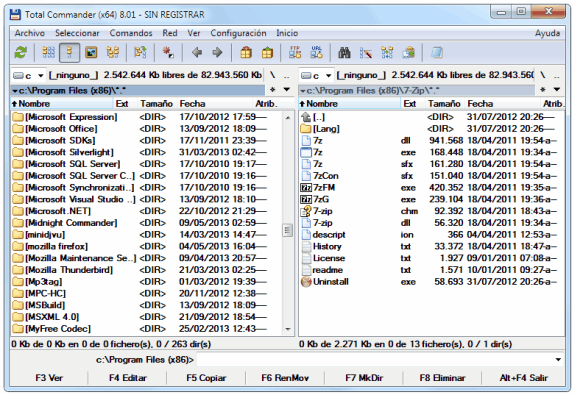Select the [Midnight Commander] folder

[x=147, y=223]
